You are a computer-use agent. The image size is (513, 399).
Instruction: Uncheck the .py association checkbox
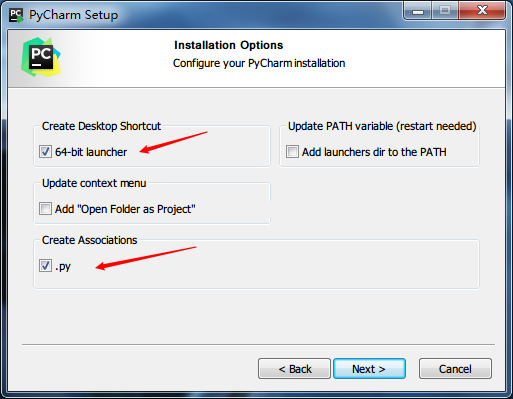[45, 266]
